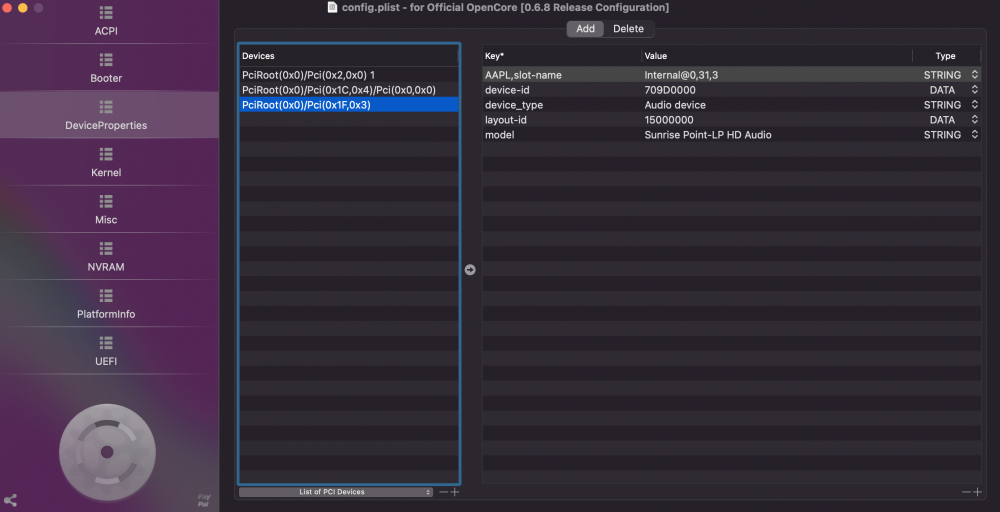
Task: Click the value Internal@0,31,3
Action: click(681, 75)
